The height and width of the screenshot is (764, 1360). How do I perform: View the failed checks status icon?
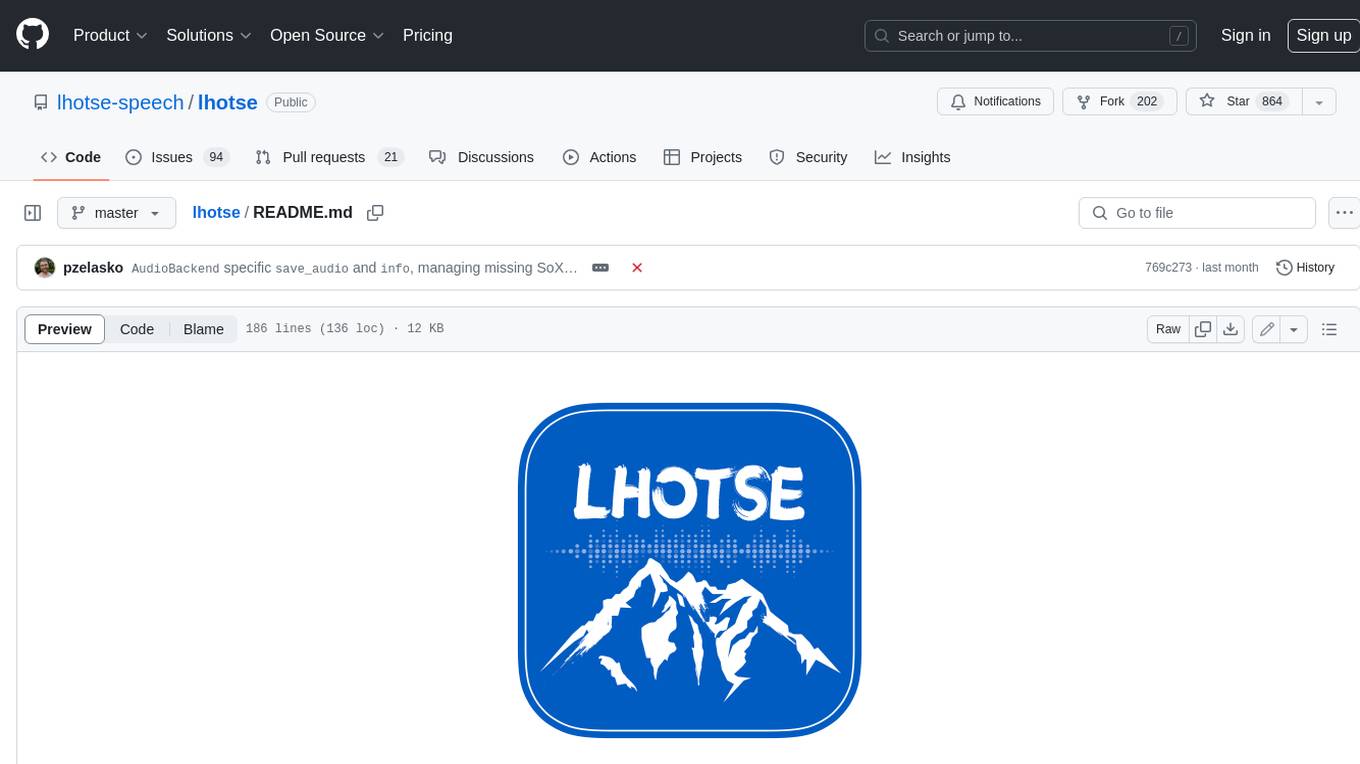pos(637,268)
